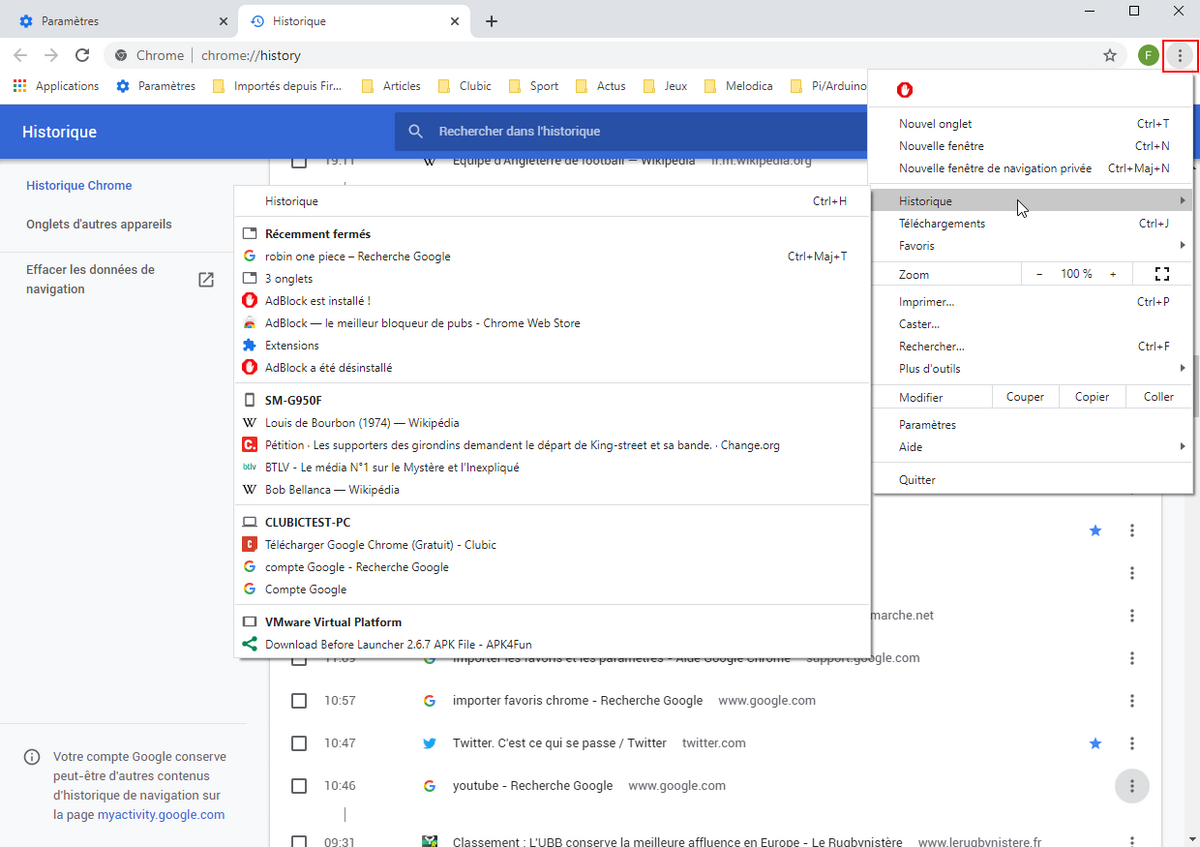Close the Paramètres tab

tap(222, 21)
